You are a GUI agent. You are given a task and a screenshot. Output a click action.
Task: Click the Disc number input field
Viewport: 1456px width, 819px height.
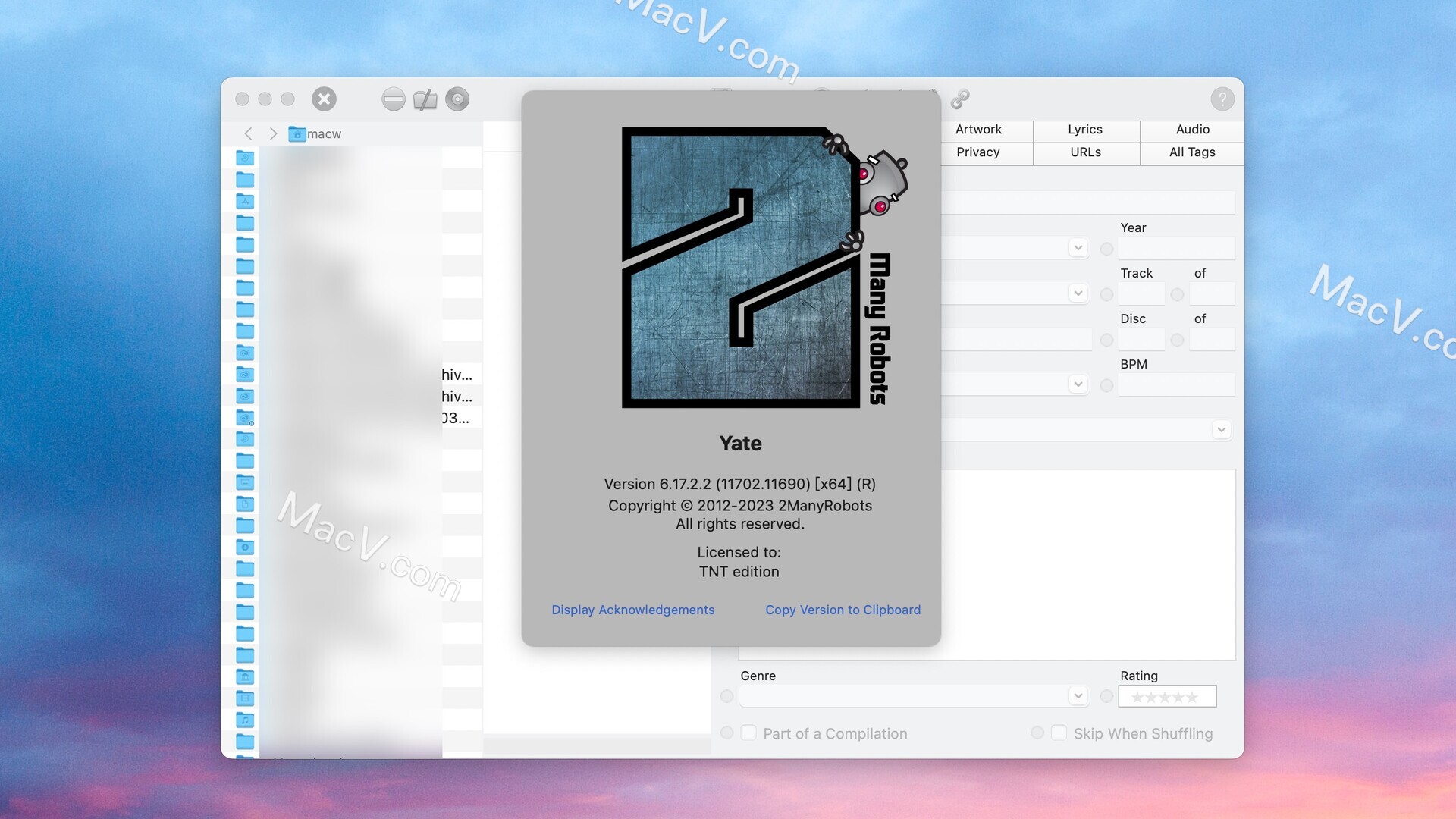pyautogui.click(x=1141, y=339)
